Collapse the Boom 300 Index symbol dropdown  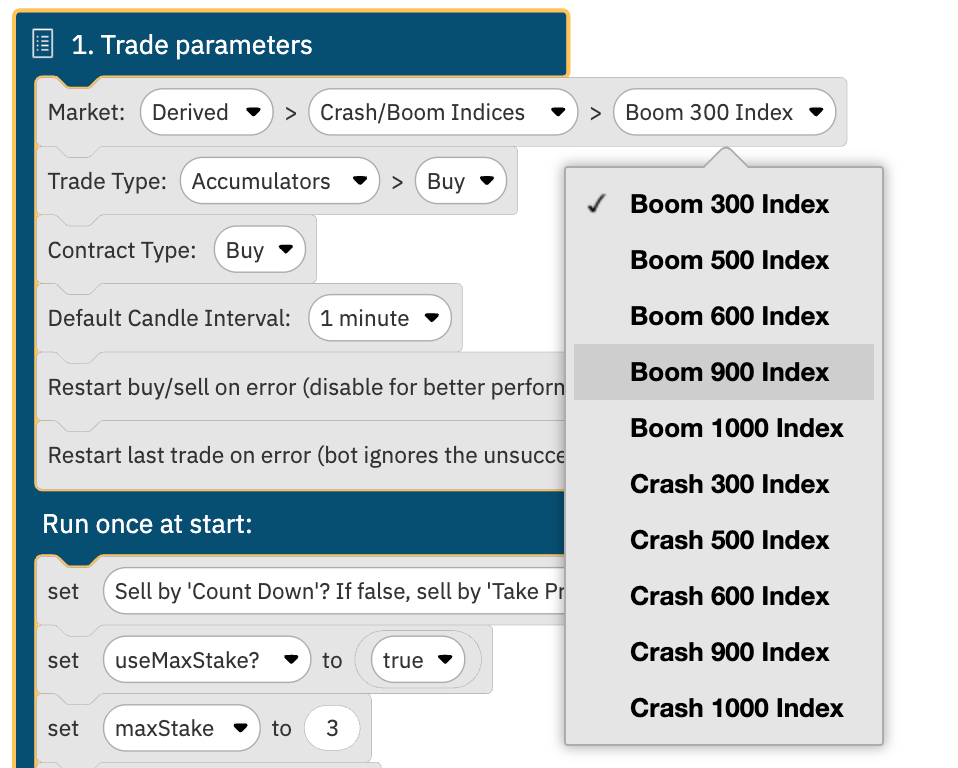pos(724,112)
